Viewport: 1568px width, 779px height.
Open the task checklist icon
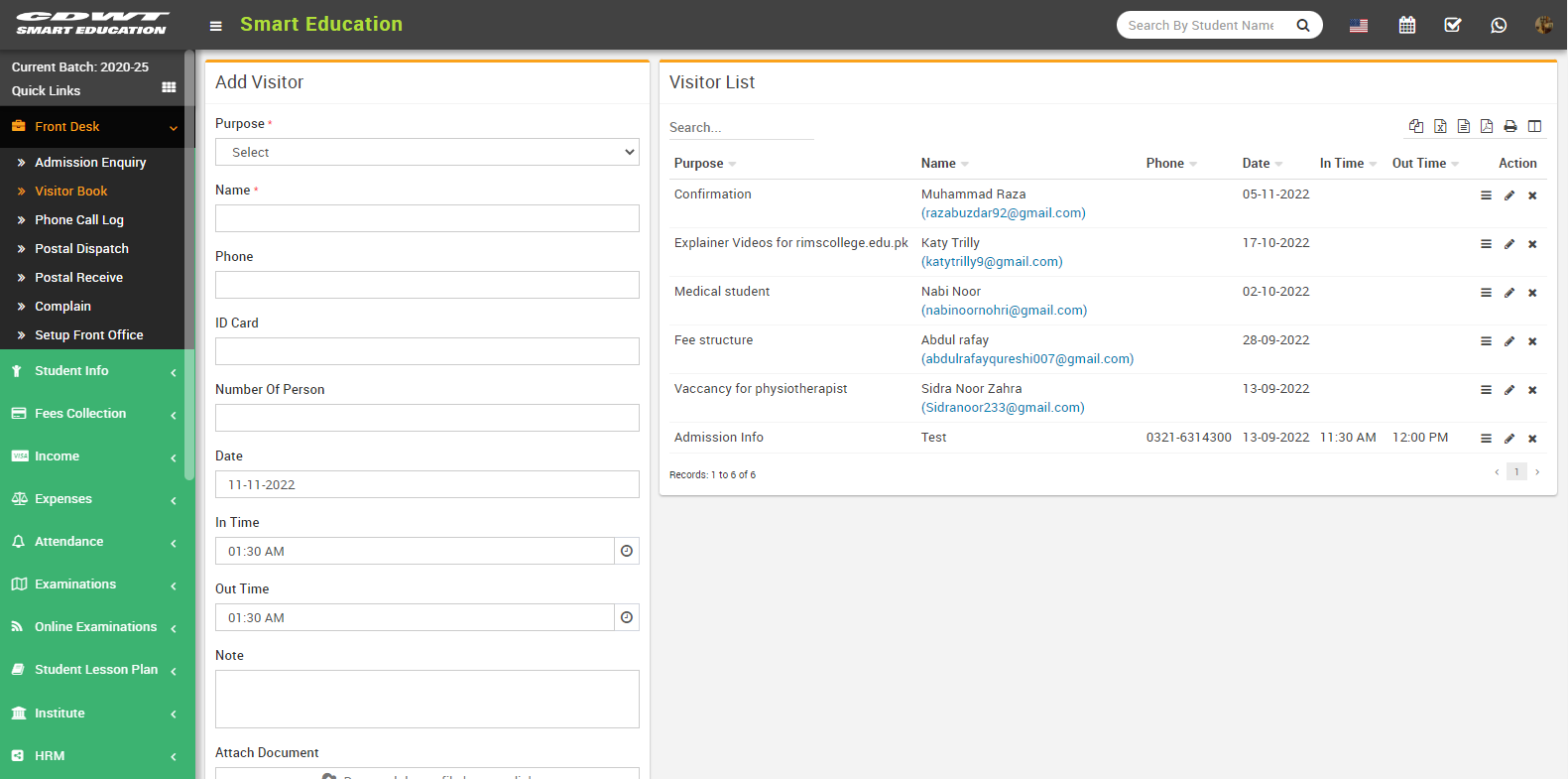pos(1453,25)
